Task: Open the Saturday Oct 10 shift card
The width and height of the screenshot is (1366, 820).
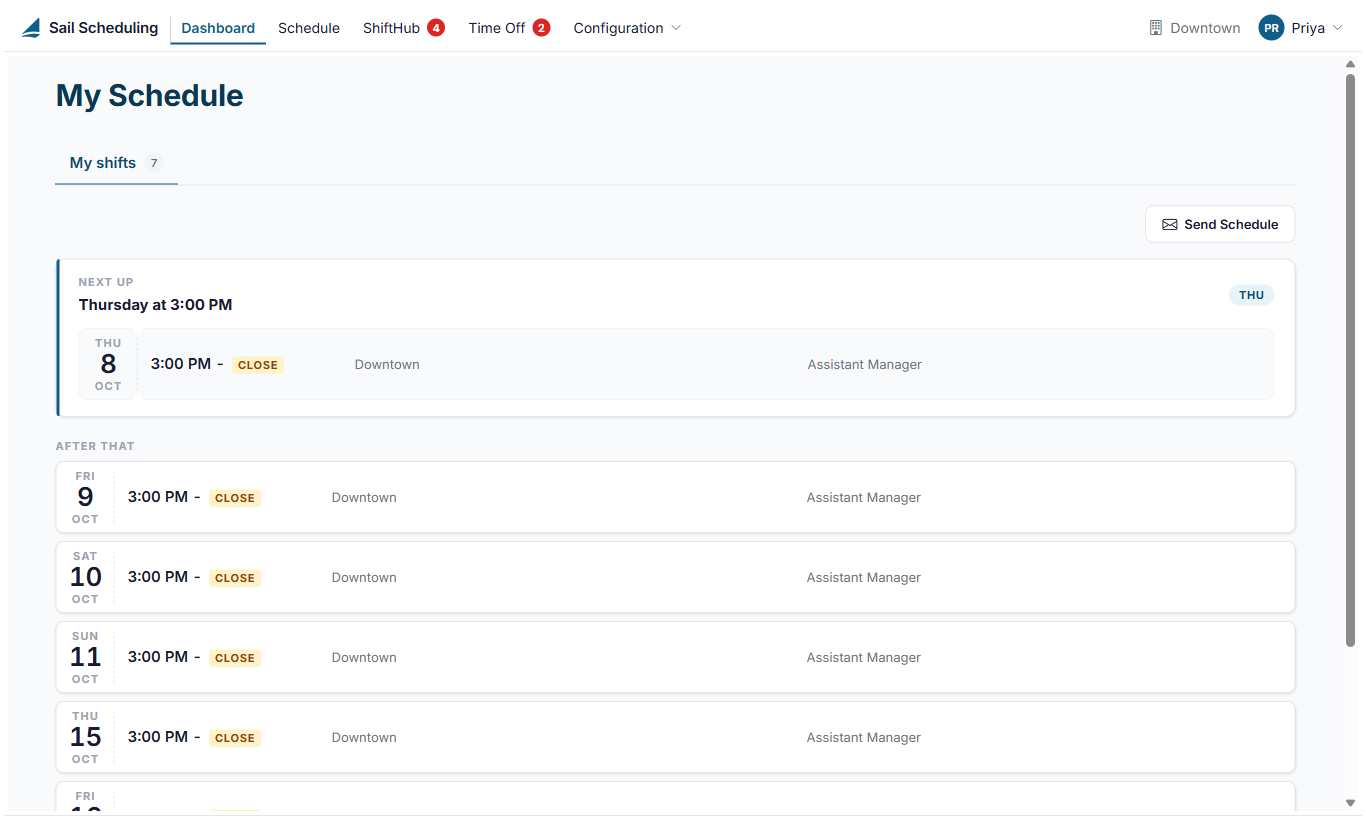Action: pyautogui.click(x=675, y=577)
